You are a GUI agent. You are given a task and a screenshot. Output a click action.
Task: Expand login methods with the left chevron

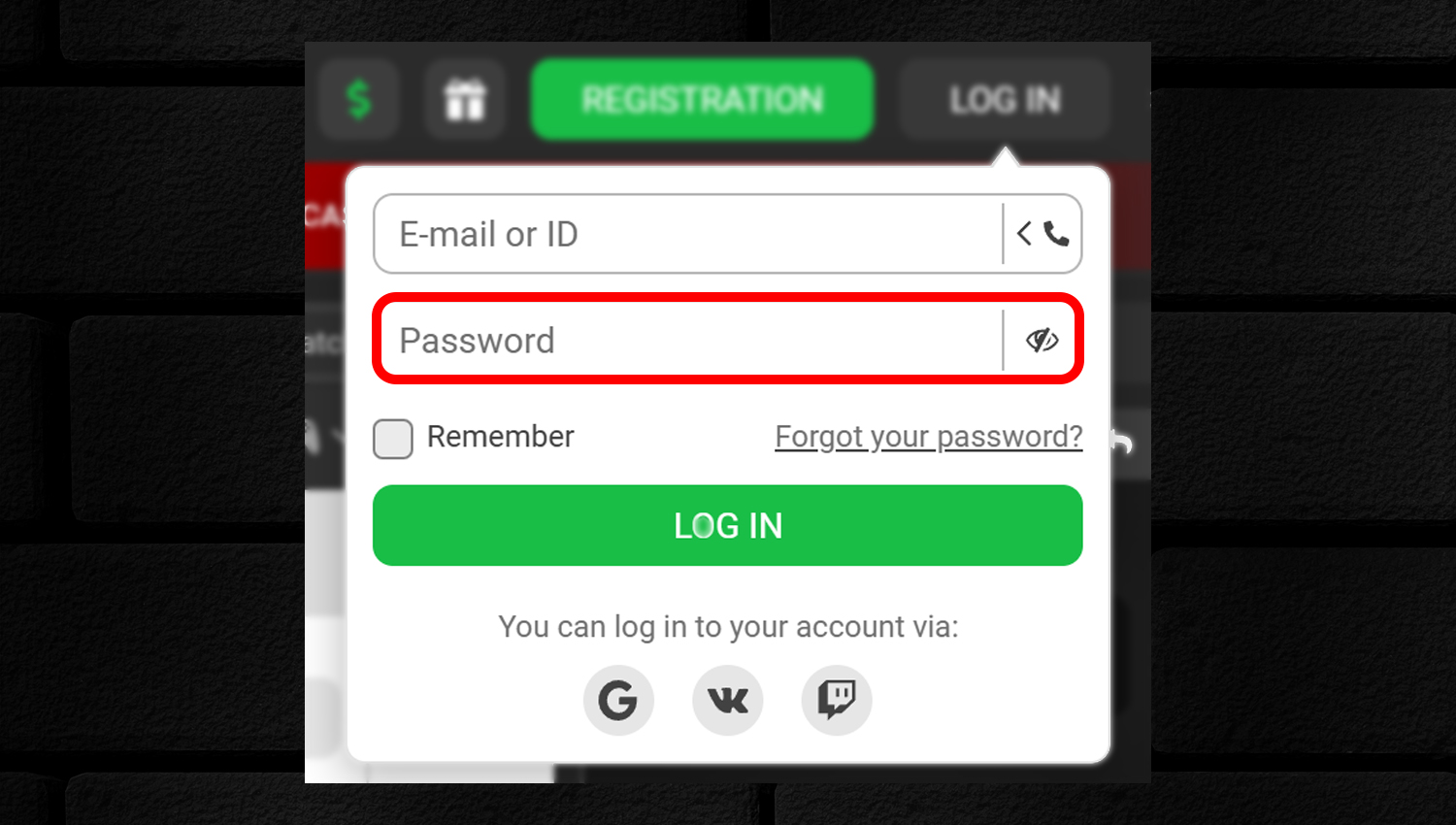click(x=1024, y=233)
